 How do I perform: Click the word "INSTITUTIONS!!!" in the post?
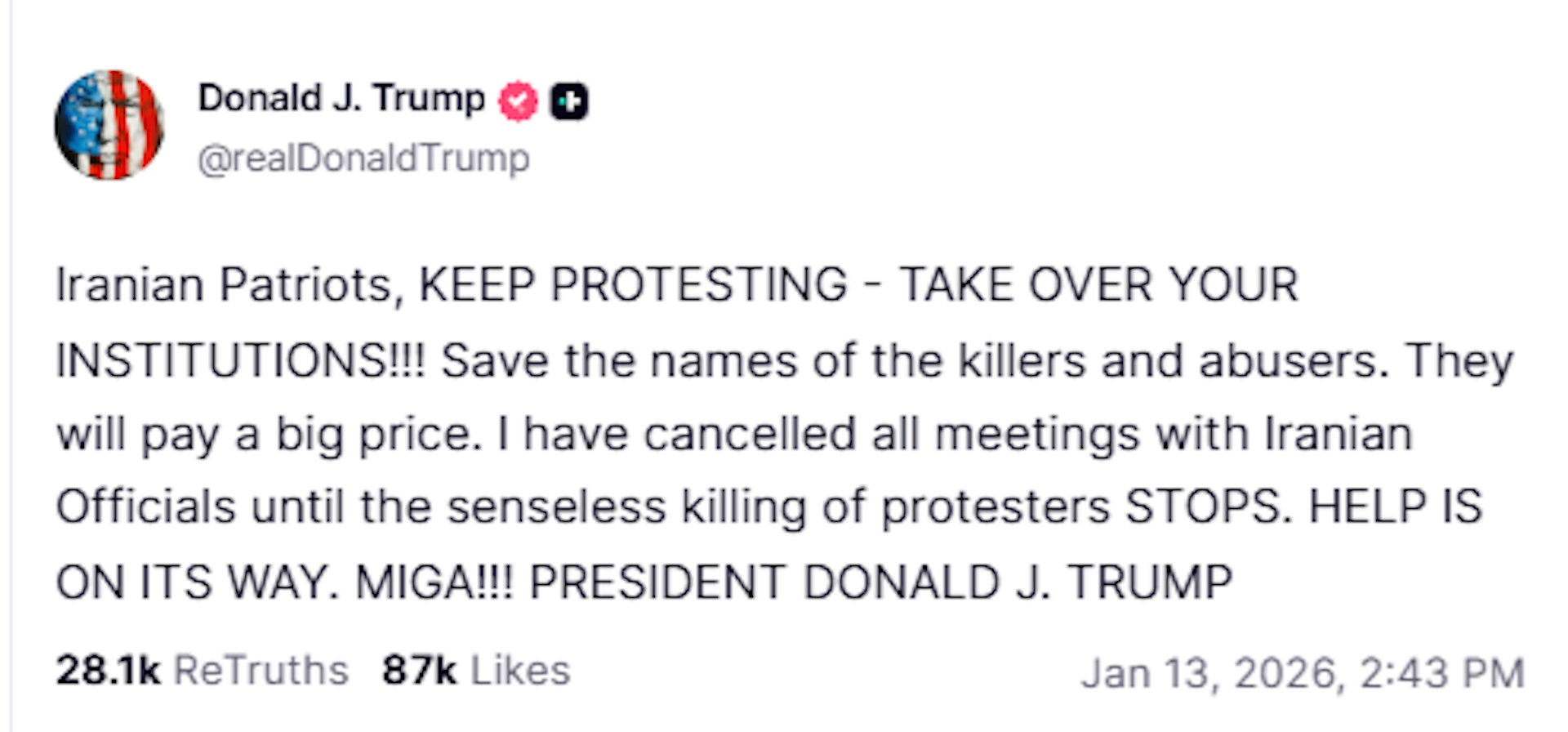point(241,360)
